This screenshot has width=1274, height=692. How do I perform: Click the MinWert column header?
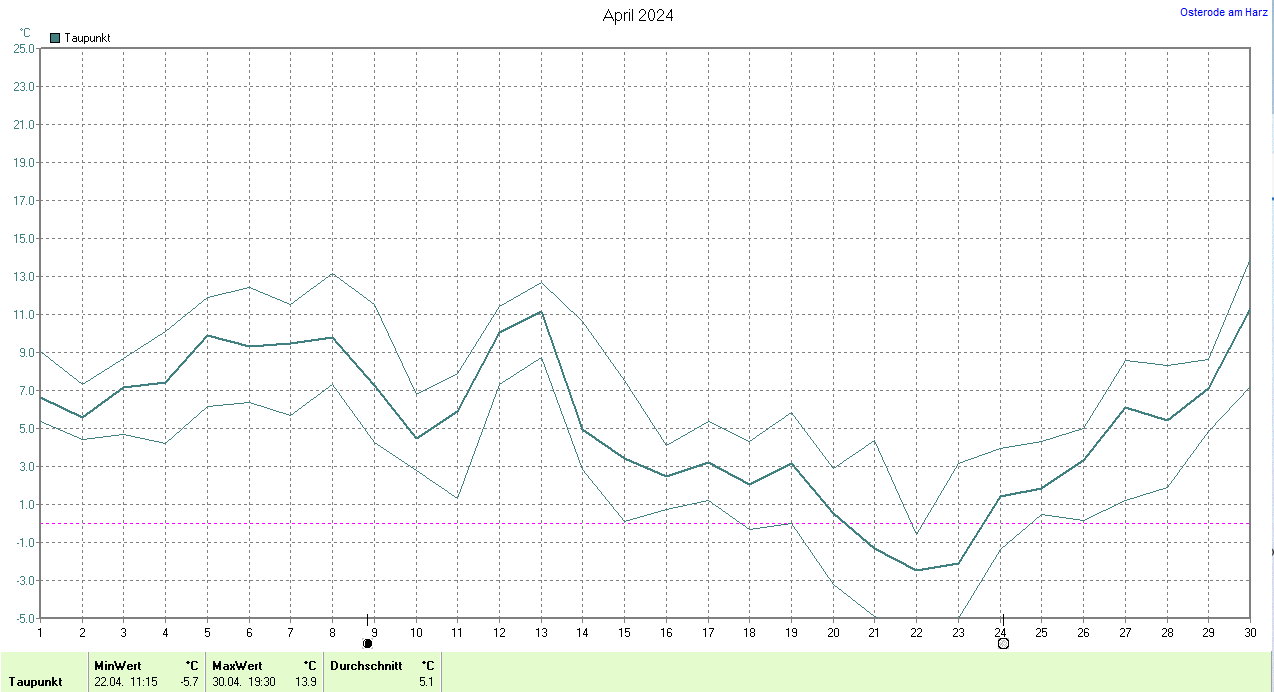(118, 665)
